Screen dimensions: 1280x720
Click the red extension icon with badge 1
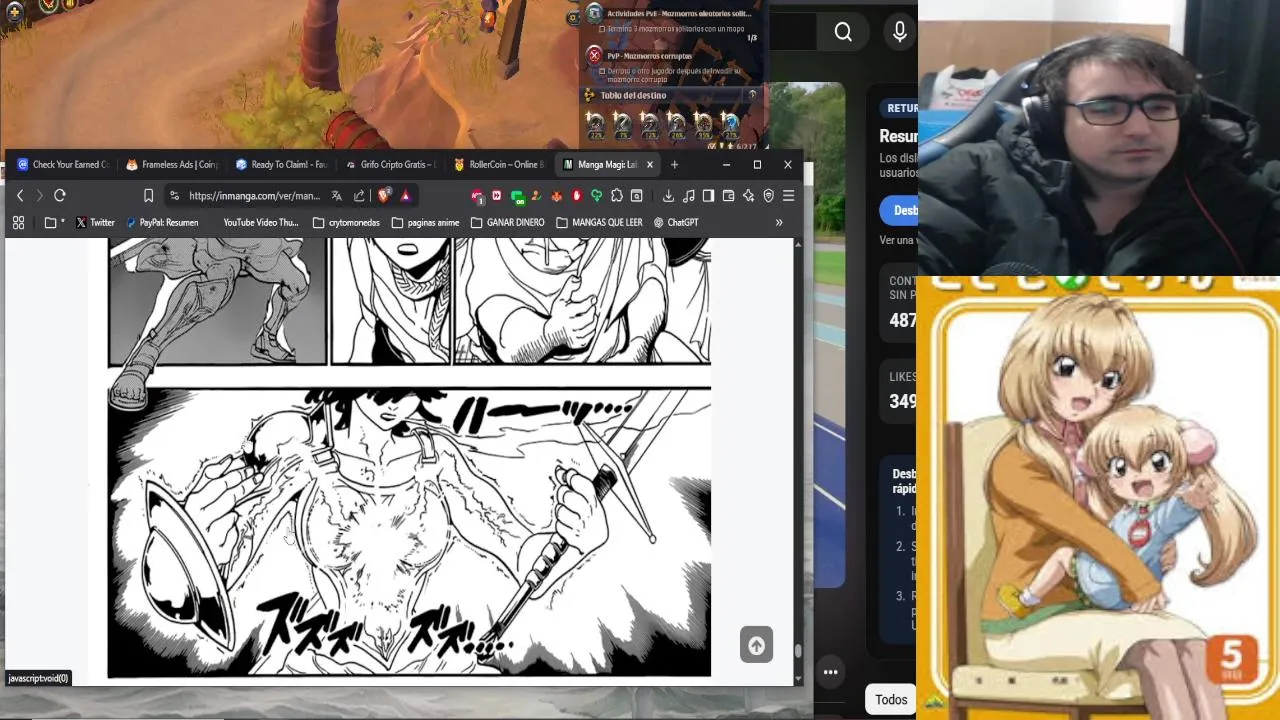click(x=478, y=196)
